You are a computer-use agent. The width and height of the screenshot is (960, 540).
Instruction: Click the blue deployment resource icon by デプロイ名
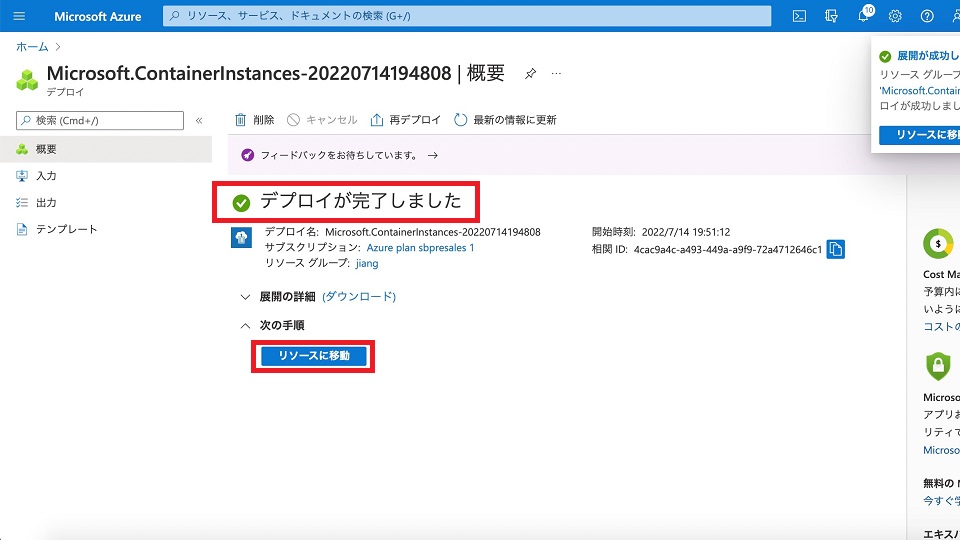pos(241,238)
